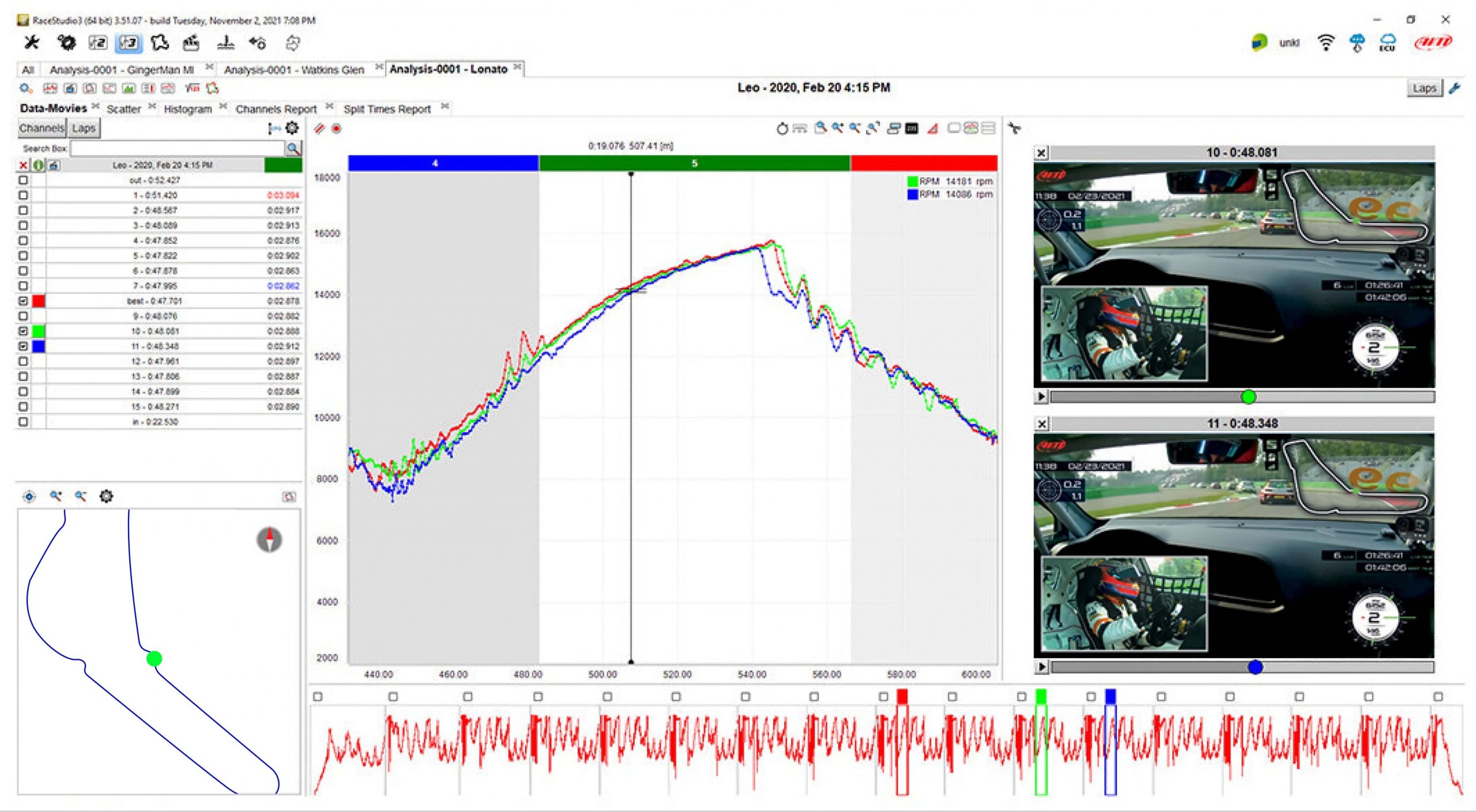Click the WiFi connection icon
Viewport: 1476px width, 812px height.
[1326, 43]
